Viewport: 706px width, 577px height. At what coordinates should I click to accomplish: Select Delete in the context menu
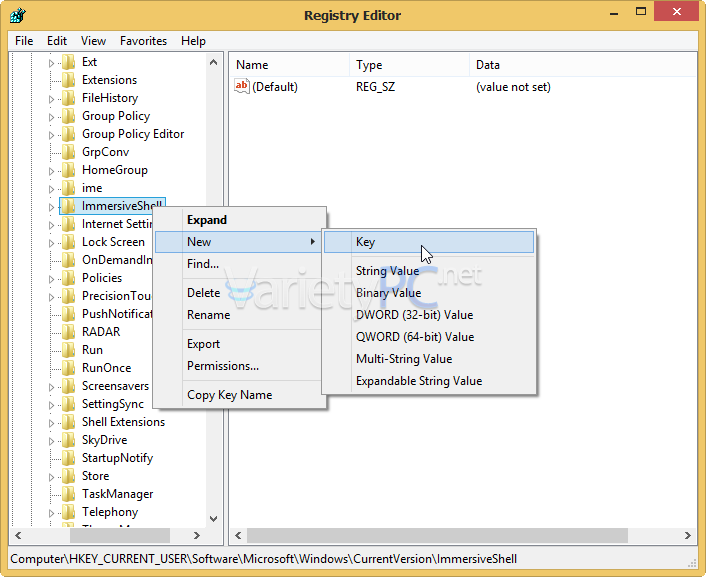[239, 293]
